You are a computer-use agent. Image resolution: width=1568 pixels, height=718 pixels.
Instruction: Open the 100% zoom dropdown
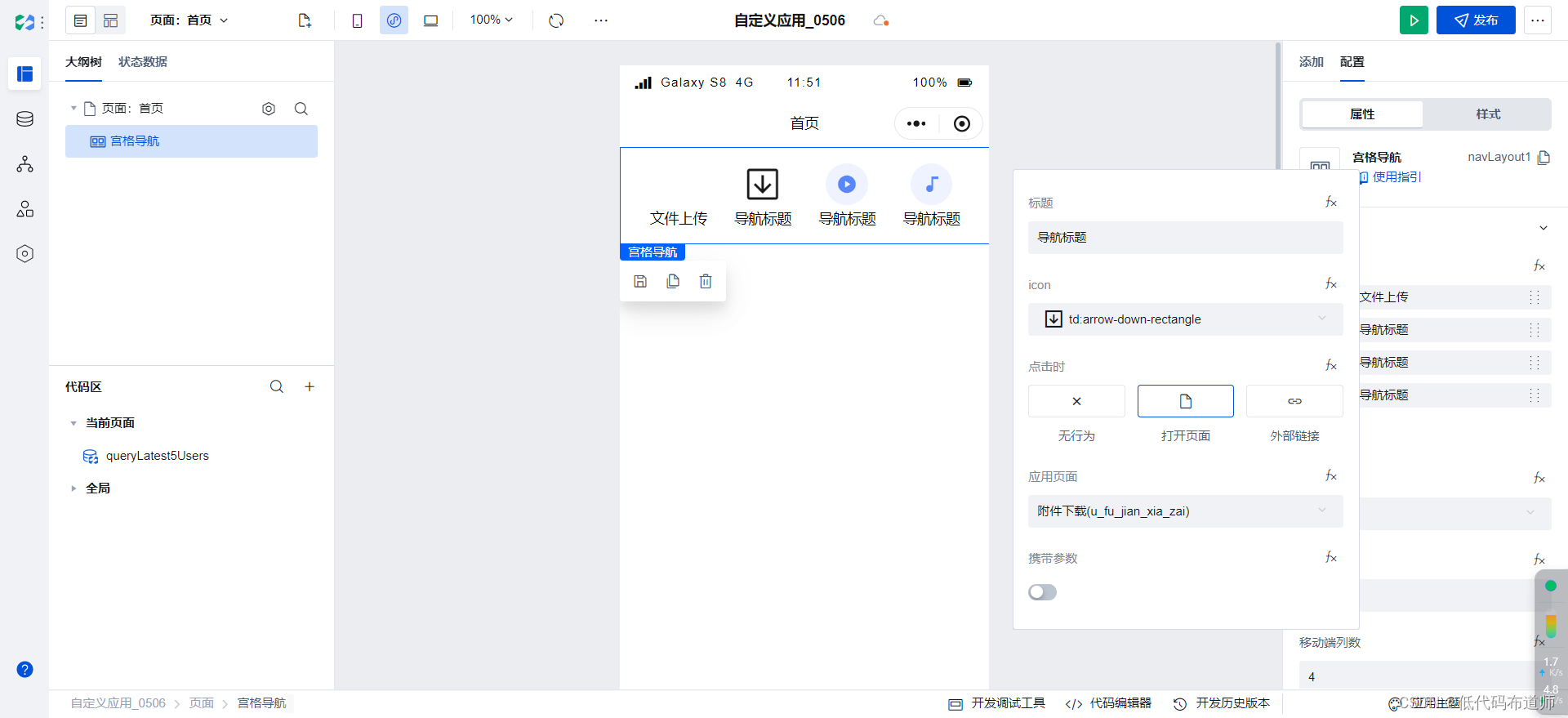click(492, 20)
